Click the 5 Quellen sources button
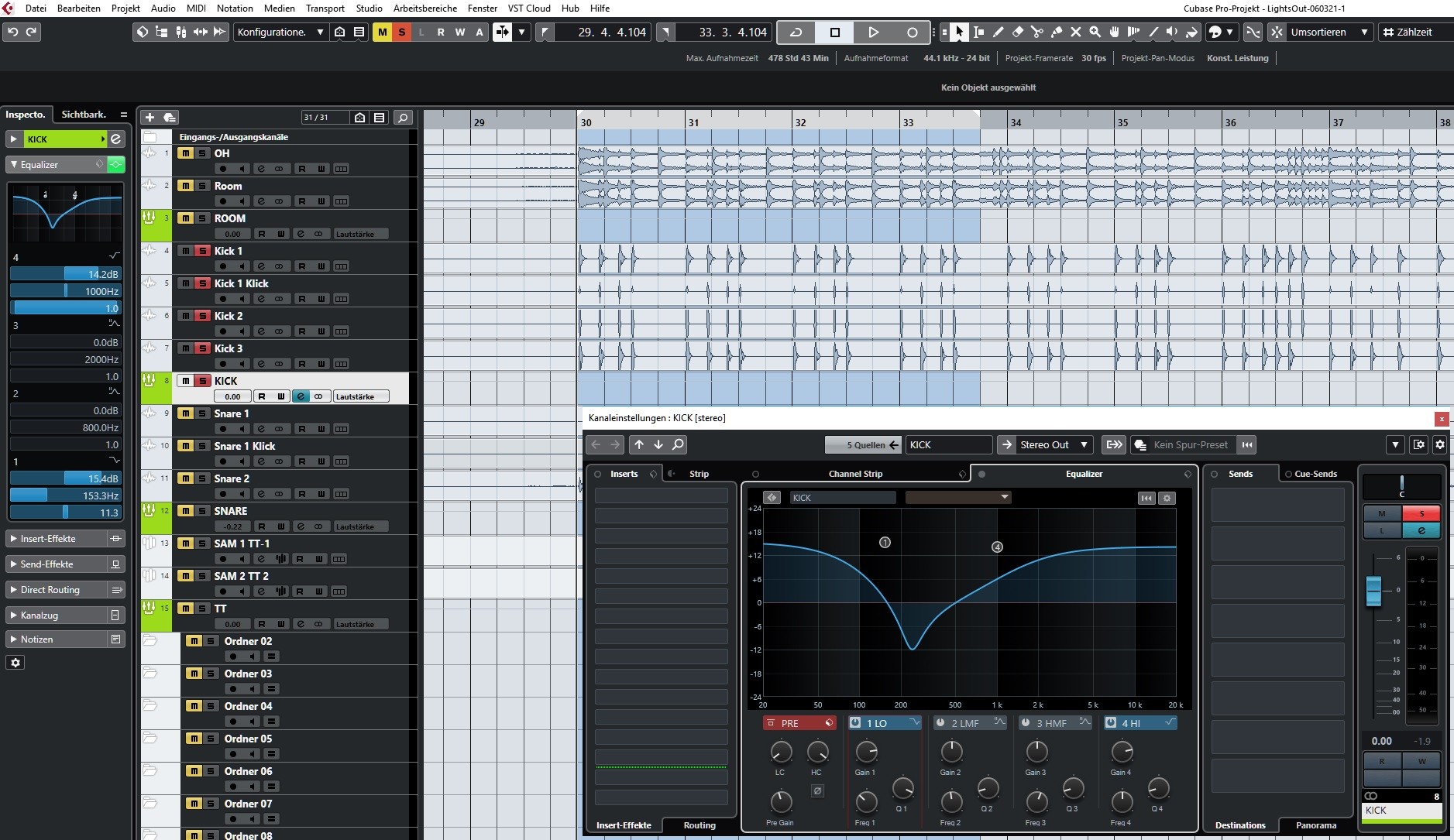Screen dimensions: 1454x840 coord(864,444)
